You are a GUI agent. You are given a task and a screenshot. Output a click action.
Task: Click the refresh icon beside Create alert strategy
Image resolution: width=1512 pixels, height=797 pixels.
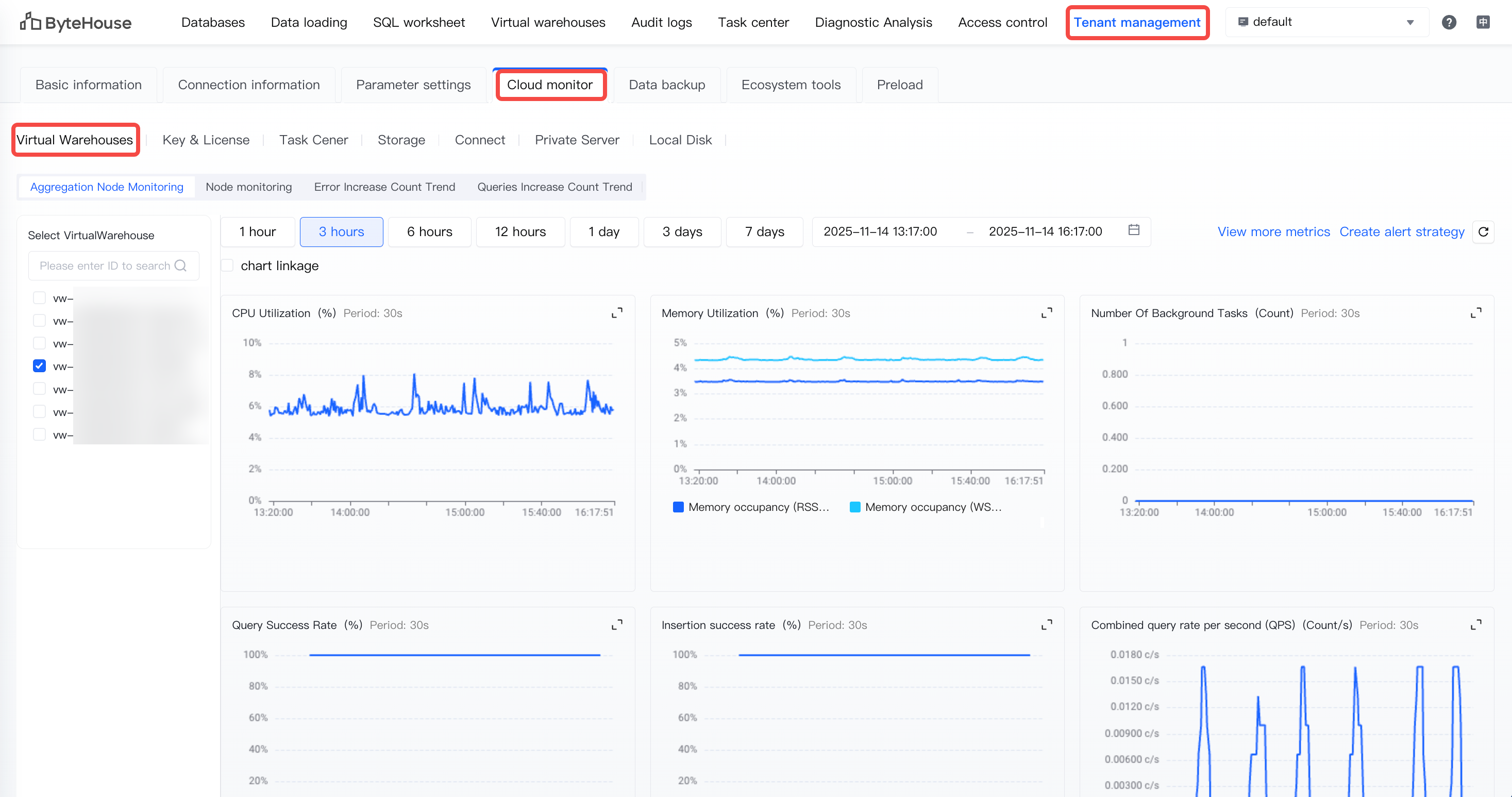click(1483, 231)
